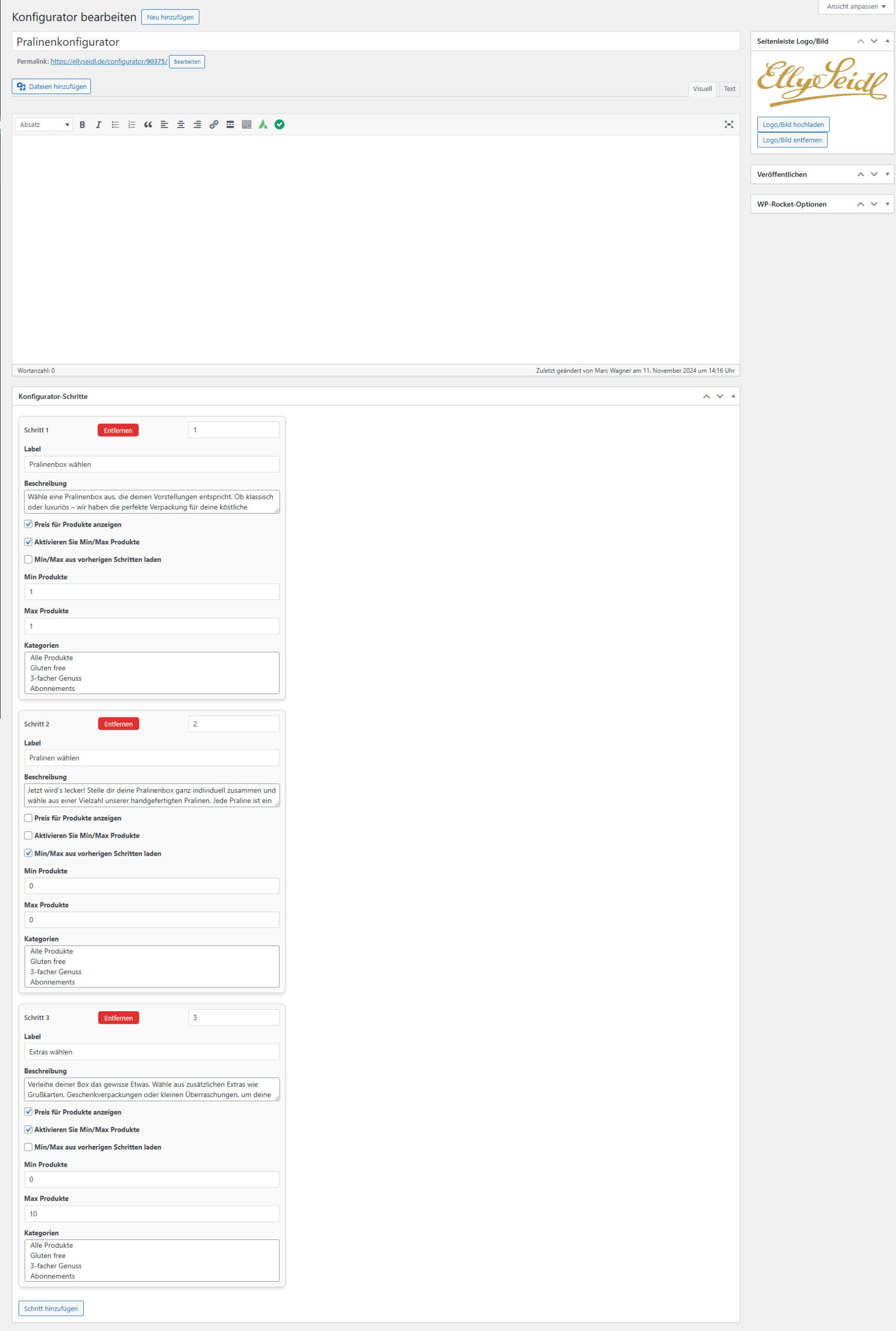The image size is (896, 1331).
Task: Click the order number field of Schritt 3
Action: 234,1017
